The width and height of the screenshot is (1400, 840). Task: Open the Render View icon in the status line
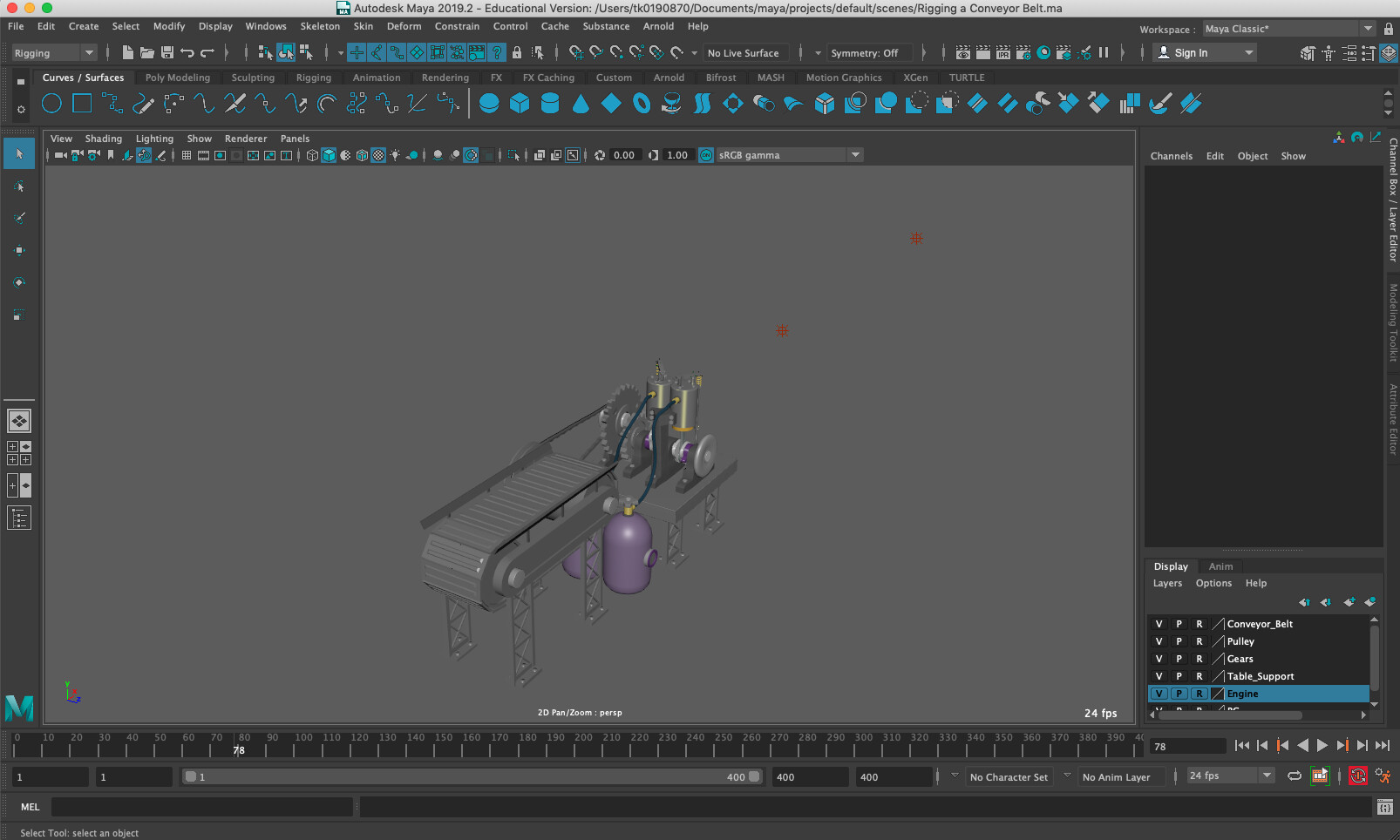click(963, 53)
